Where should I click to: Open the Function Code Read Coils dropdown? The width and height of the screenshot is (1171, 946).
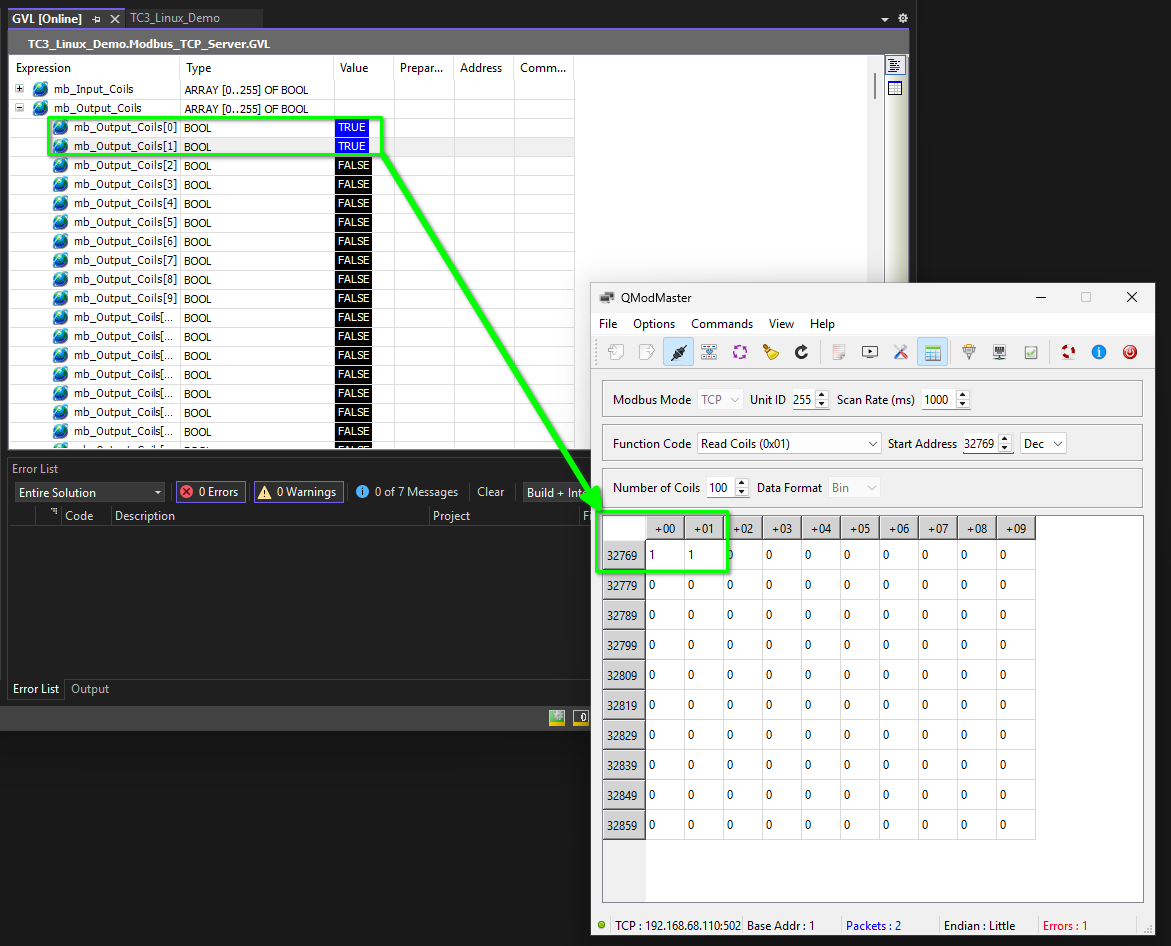coord(789,444)
